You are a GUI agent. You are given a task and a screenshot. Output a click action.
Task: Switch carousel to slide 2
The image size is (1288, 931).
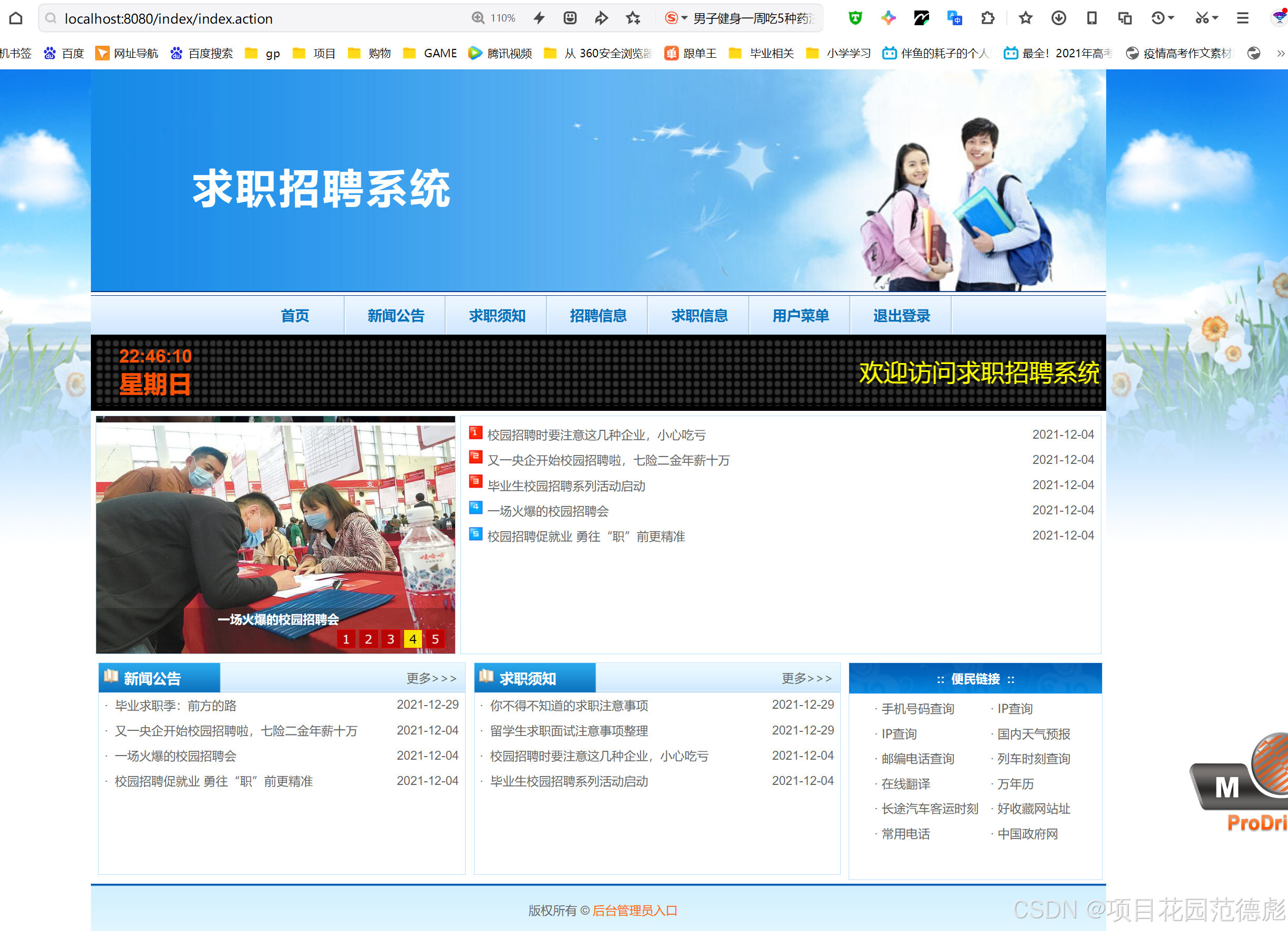point(368,639)
